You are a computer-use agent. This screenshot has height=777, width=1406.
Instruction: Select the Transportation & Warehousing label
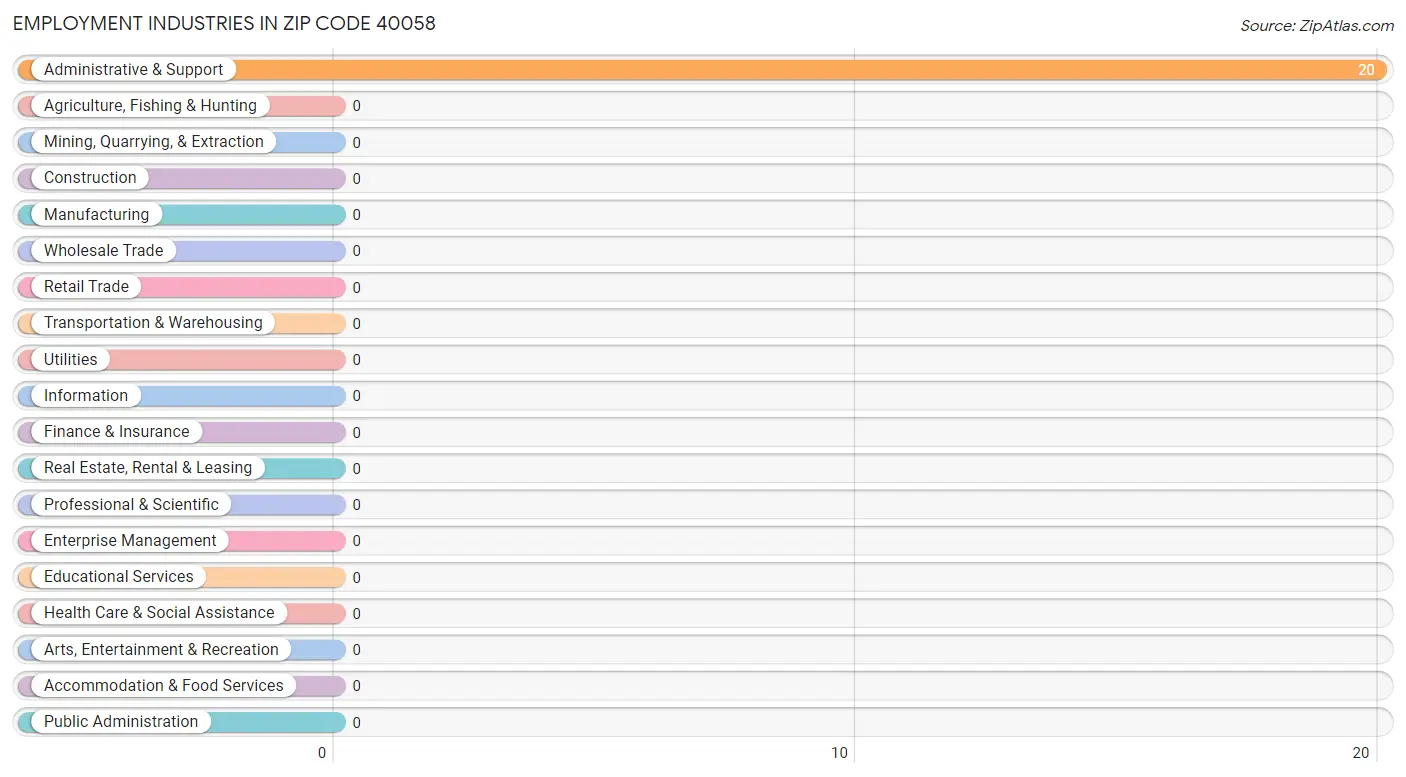click(153, 323)
